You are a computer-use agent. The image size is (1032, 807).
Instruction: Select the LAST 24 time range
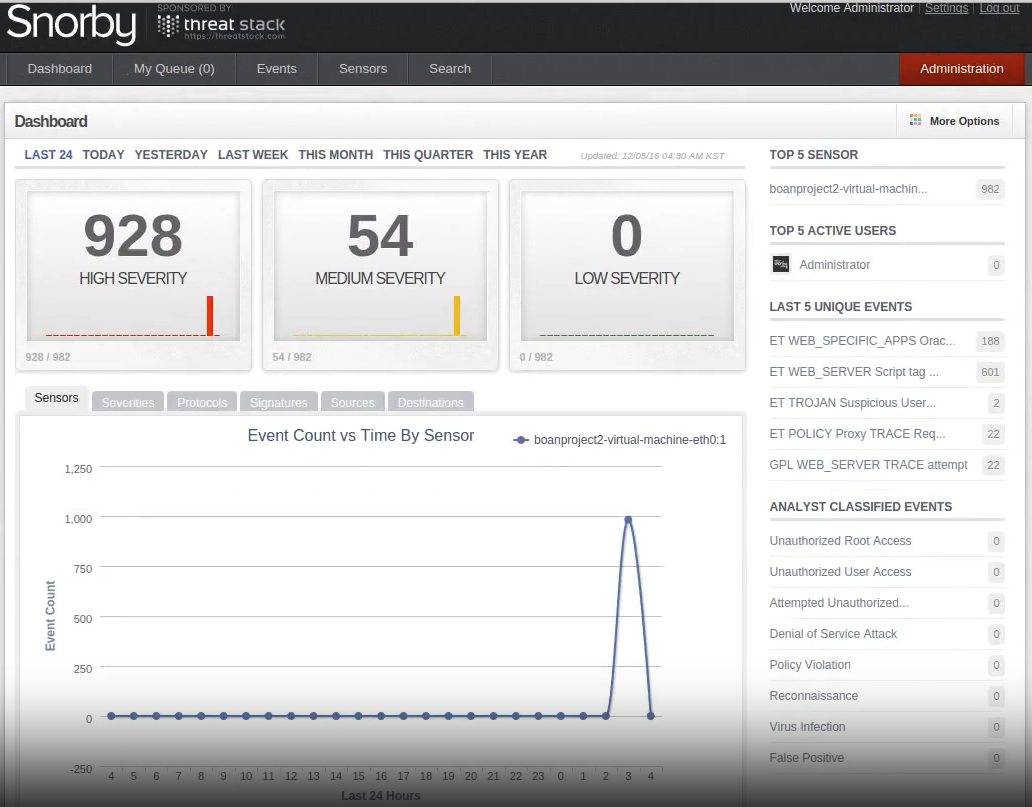pos(48,155)
